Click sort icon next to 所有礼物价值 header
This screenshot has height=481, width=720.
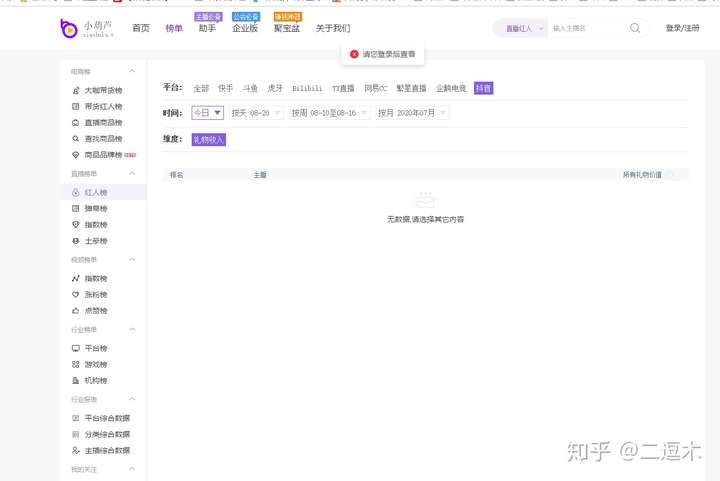point(669,174)
